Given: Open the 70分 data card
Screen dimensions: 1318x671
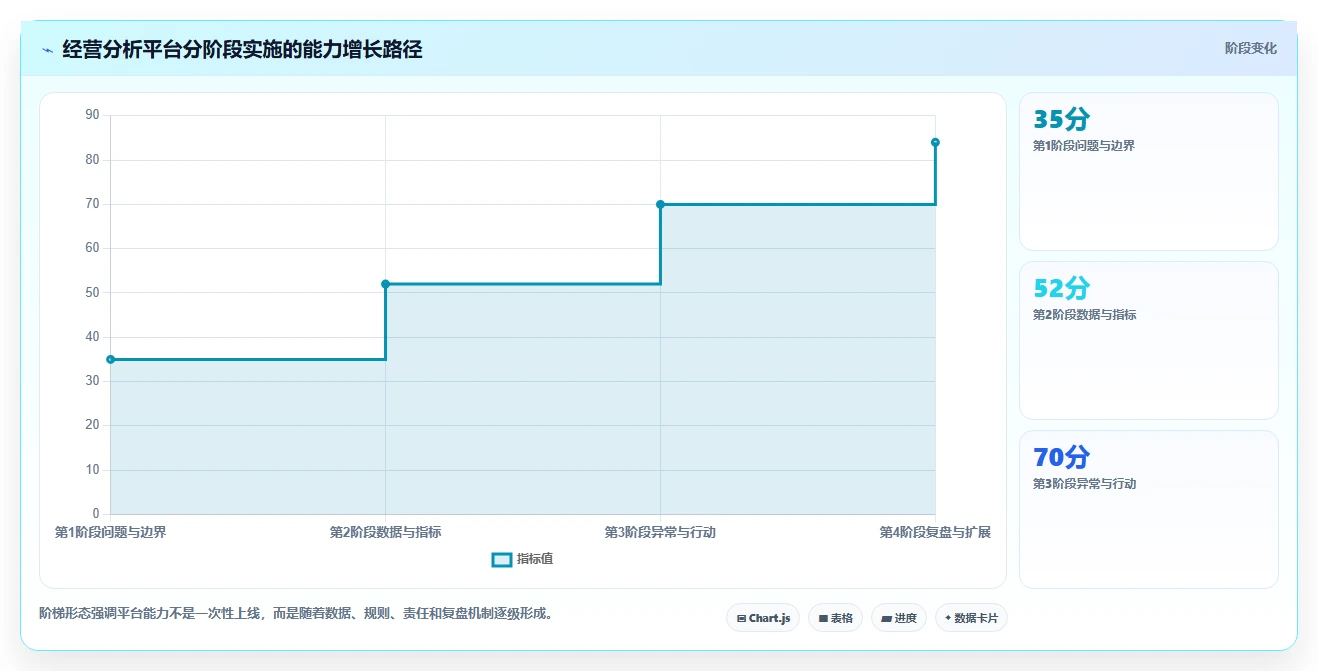Looking at the screenshot, I should coord(1148,509).
